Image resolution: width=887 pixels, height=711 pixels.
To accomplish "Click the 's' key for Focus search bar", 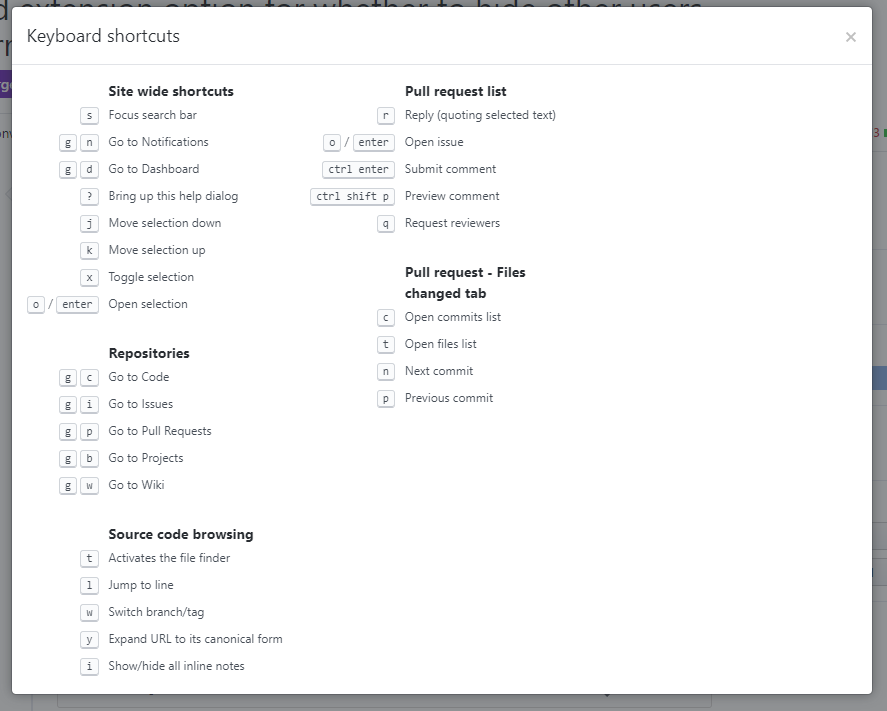I will click(x=89, y=115).
